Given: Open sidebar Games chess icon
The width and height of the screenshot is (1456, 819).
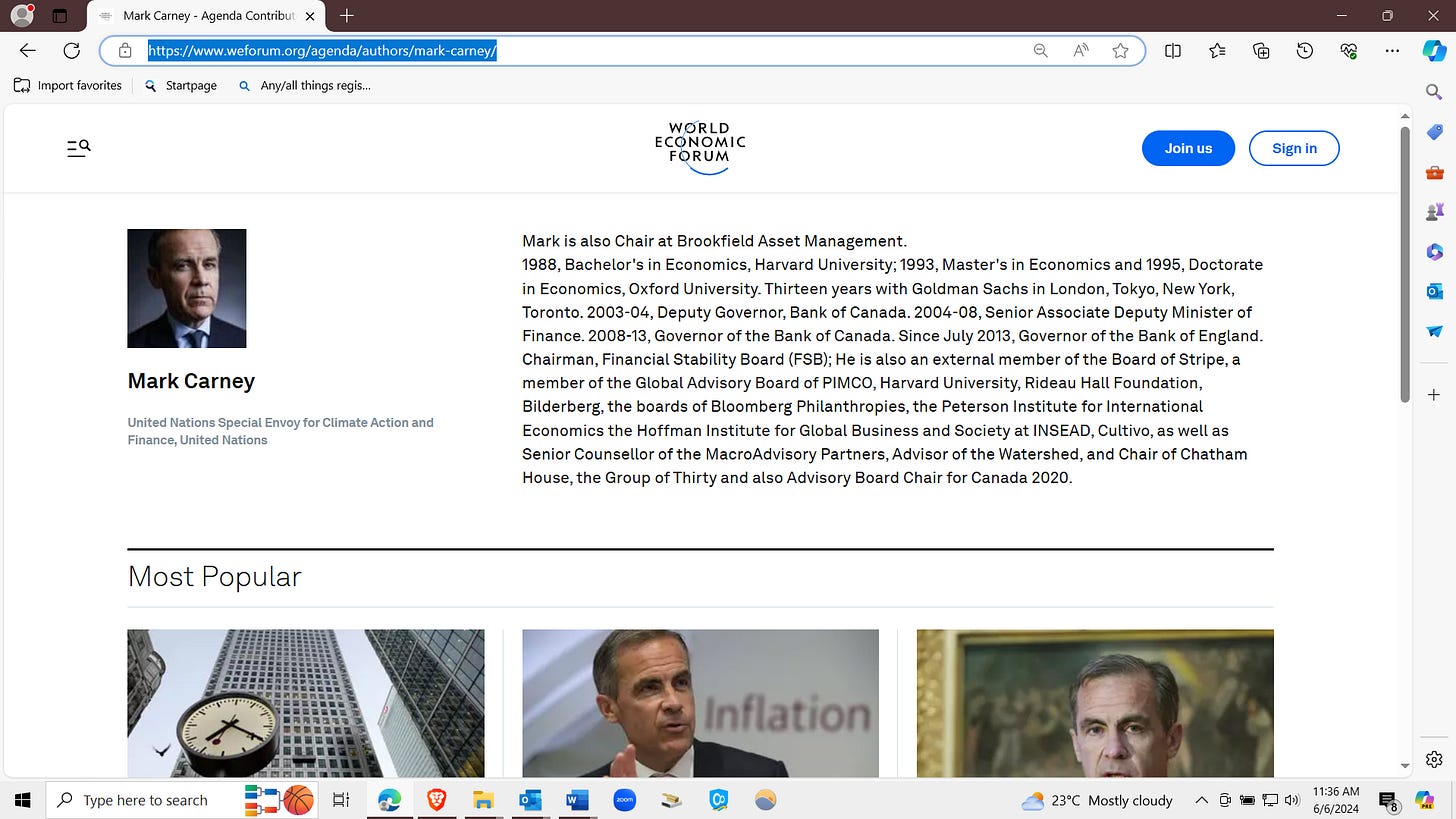Looking at the screenshot, I should [1434, 212].
